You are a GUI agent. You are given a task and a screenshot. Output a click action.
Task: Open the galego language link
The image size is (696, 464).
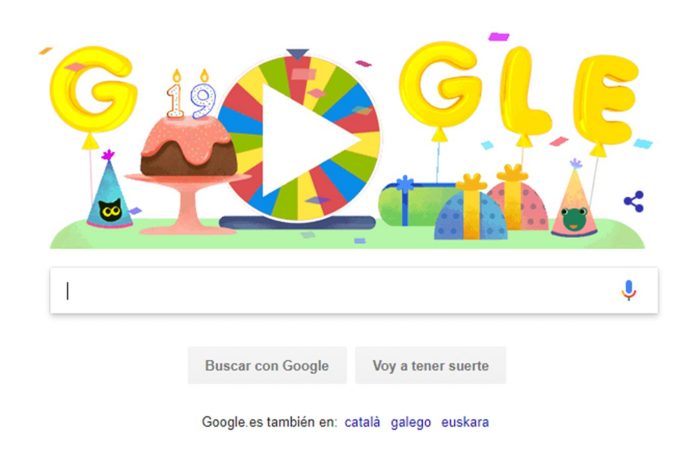pos(411,422)
